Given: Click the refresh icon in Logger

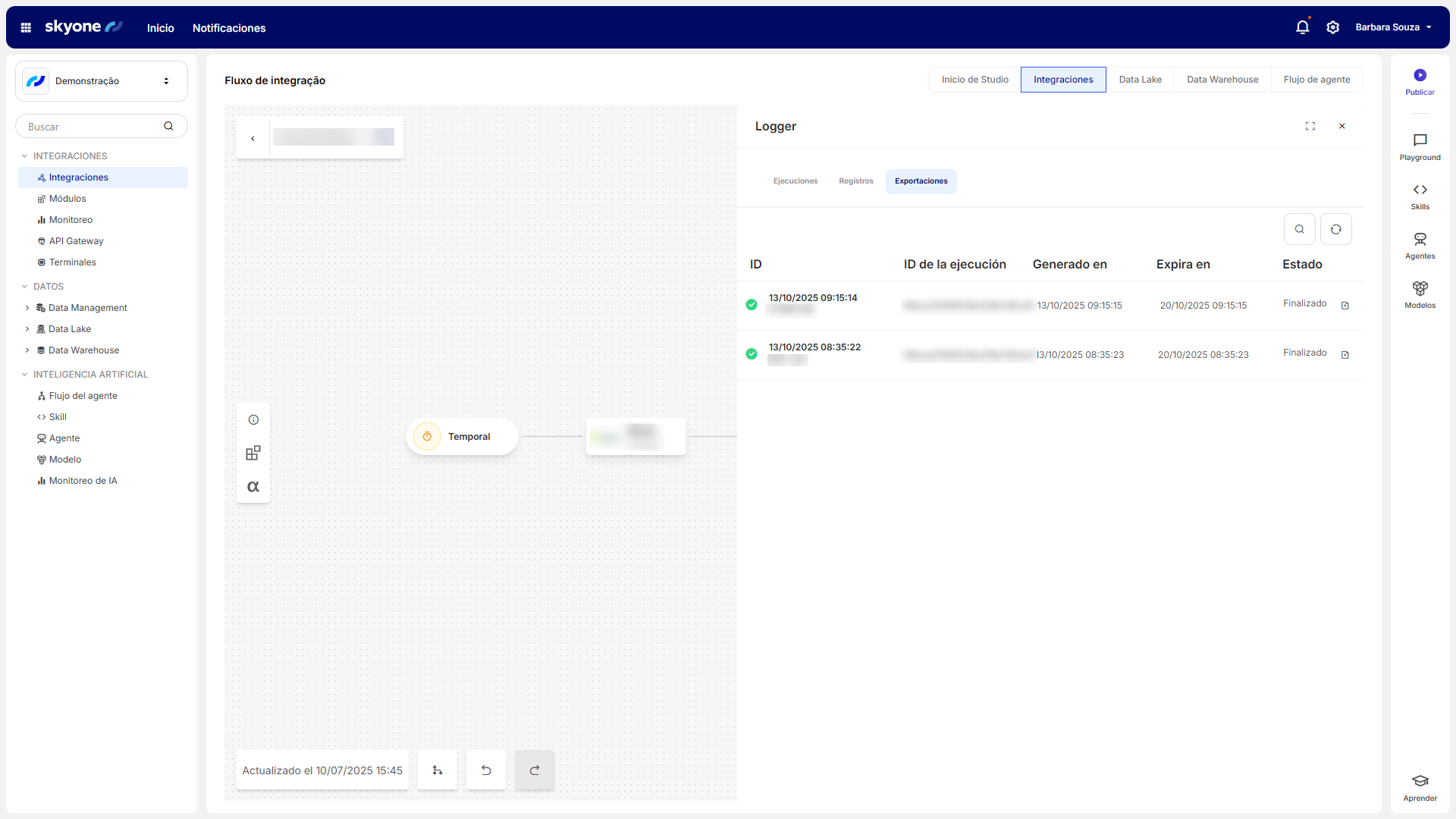Looking at the screenshot, I should tap(1335, 229).
